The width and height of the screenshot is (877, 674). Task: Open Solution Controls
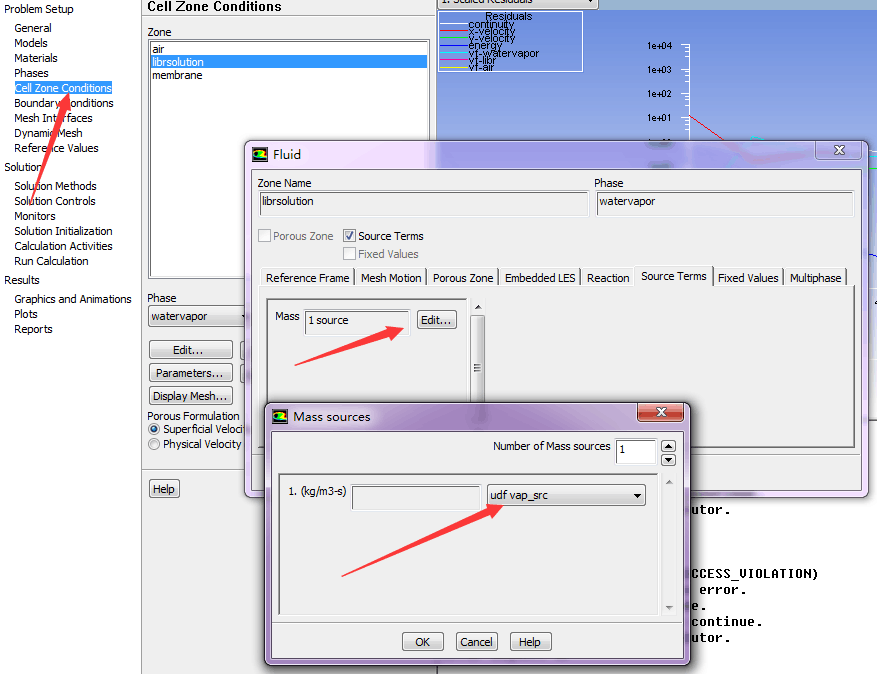pyautogui.click(x=55, y=201)
